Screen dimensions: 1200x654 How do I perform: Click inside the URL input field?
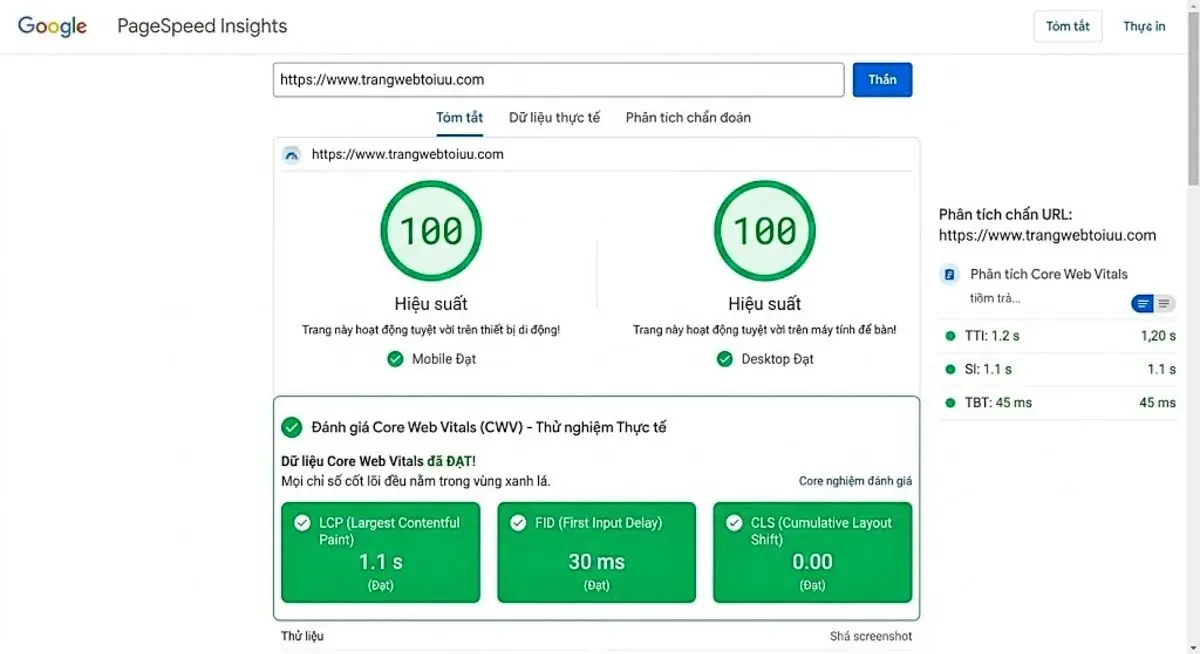click(x=557, y=79)
